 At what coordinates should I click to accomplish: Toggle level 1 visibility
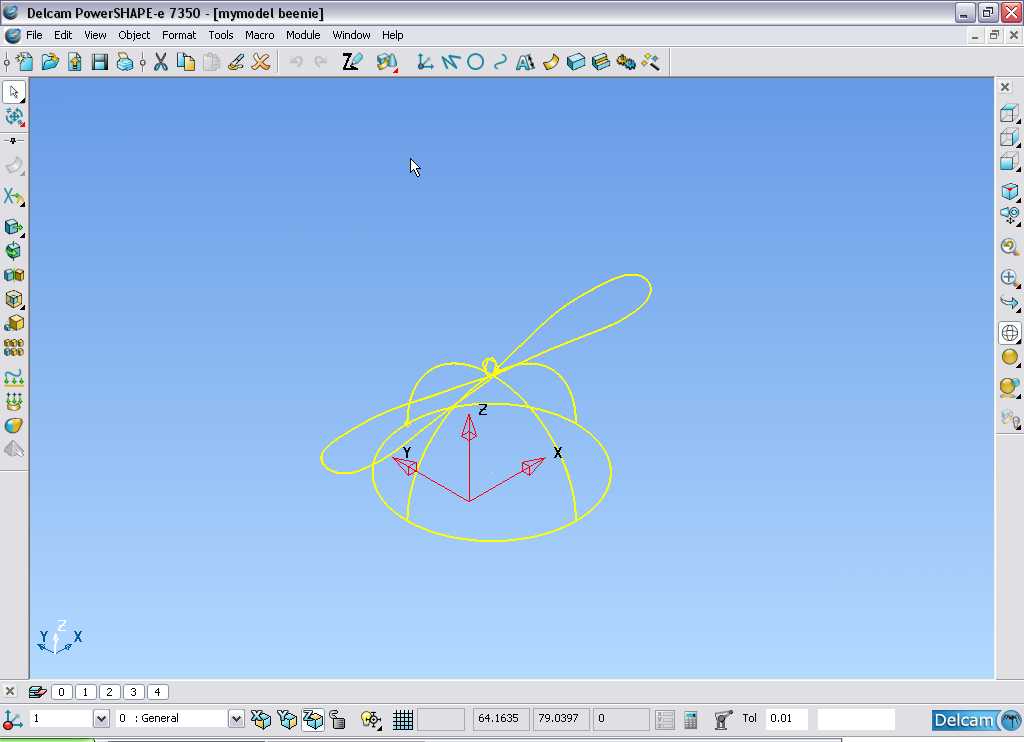click(85, 692)
